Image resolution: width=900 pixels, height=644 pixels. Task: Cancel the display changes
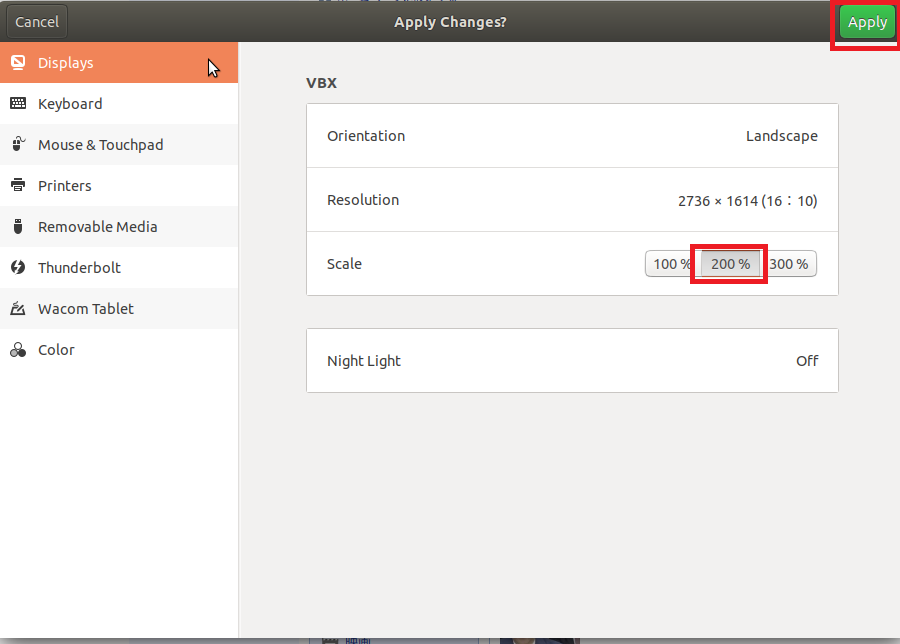(x=37, y=22)
